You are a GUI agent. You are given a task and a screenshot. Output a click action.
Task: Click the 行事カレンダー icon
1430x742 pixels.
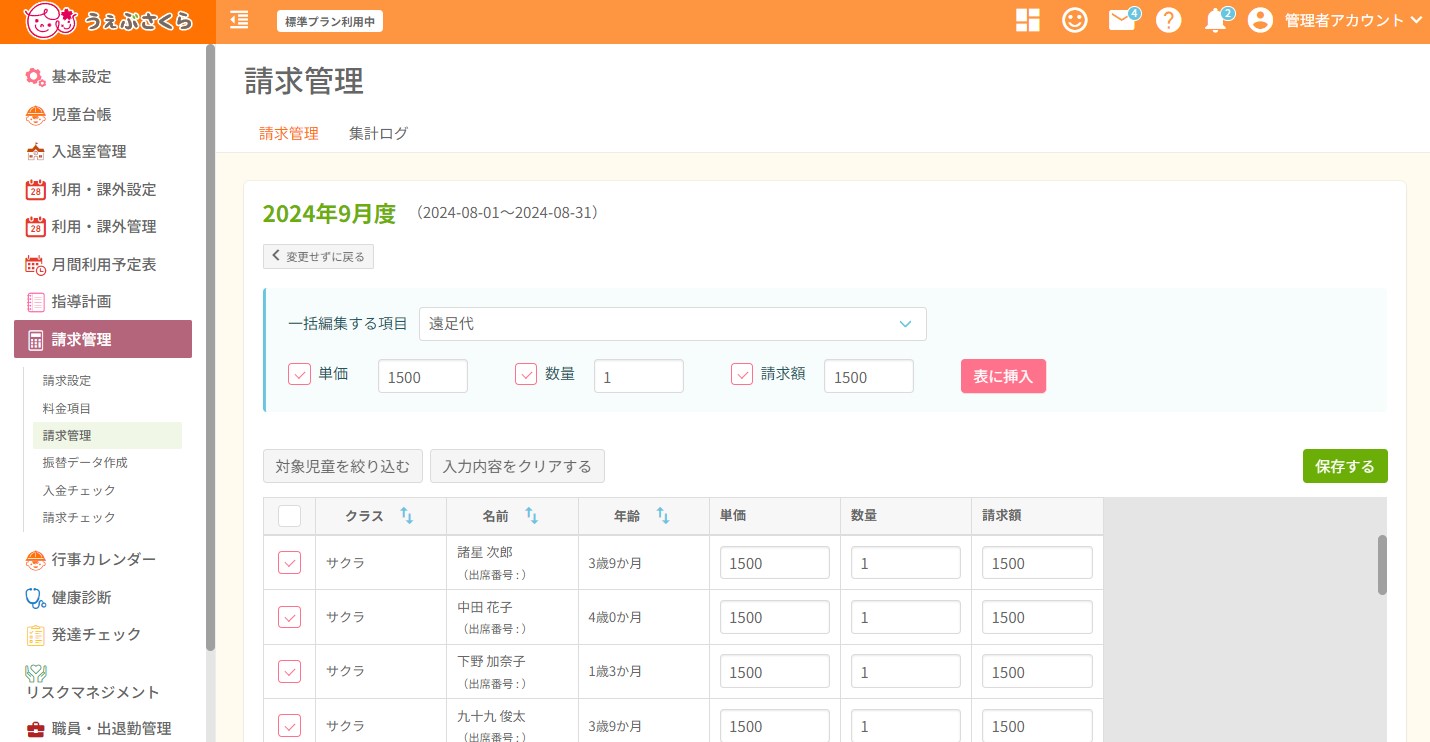pyautogui.click(x=36, y=560)
